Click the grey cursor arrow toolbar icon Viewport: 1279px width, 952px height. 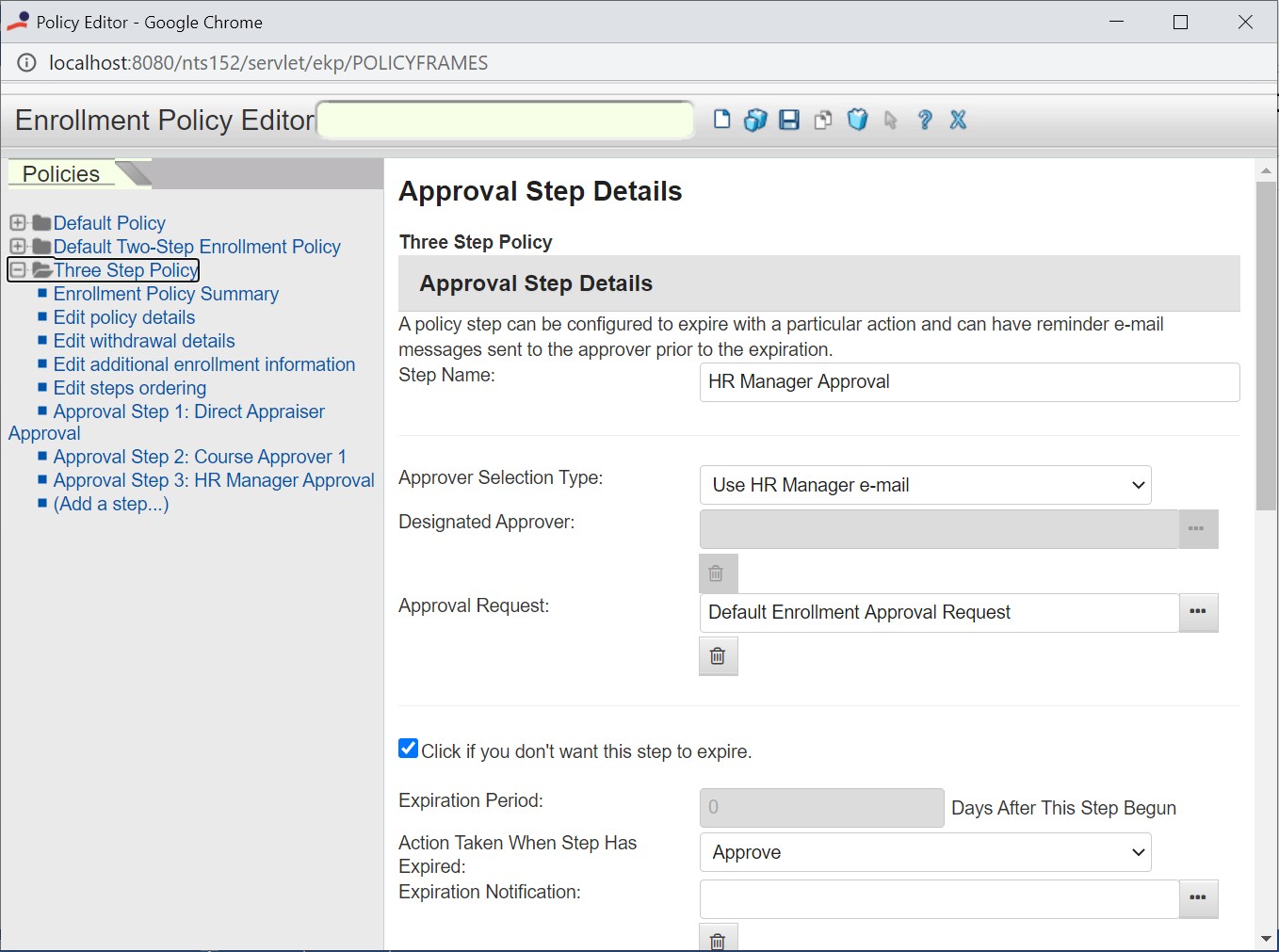click(891, 120)
